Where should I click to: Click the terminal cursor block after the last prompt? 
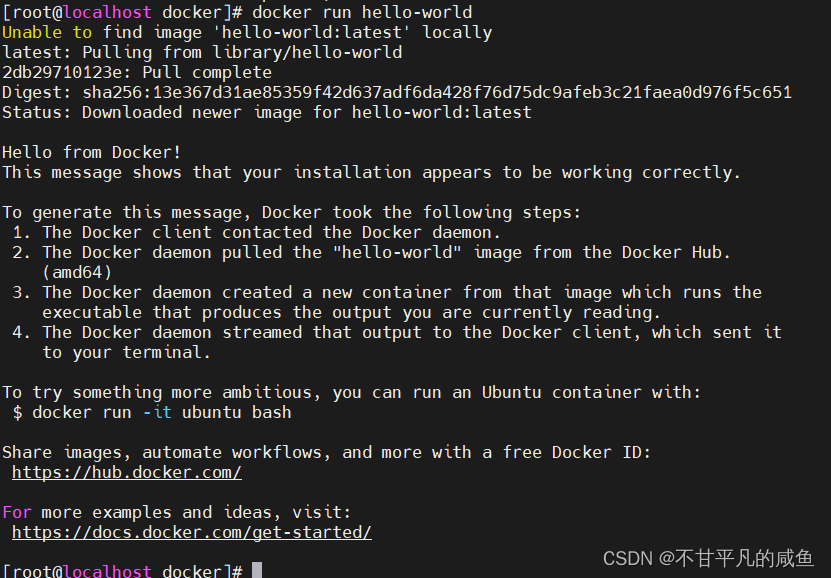[257, 571]
